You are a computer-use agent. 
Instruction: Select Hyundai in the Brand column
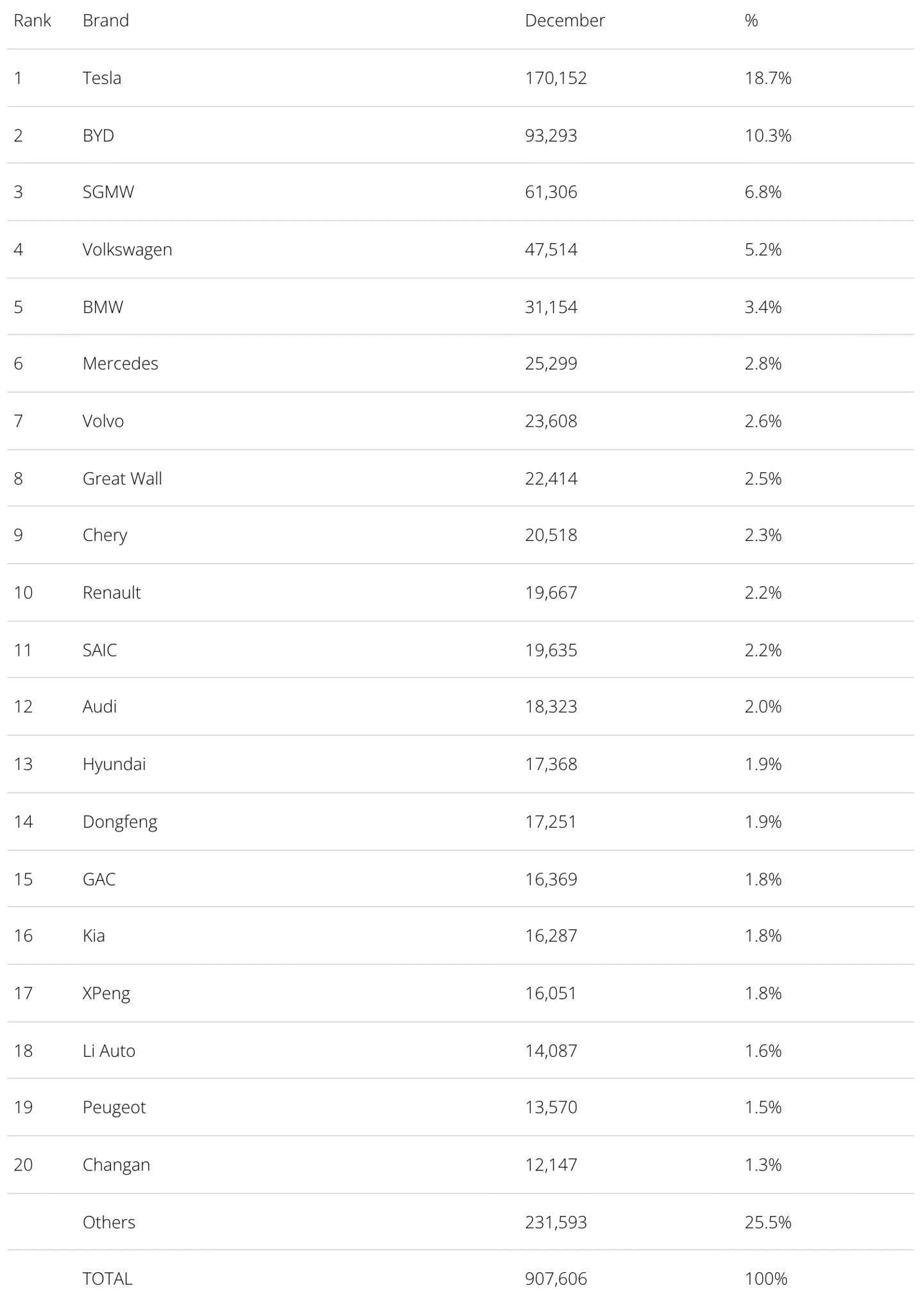pyautogui.click(x=114, y=764)
